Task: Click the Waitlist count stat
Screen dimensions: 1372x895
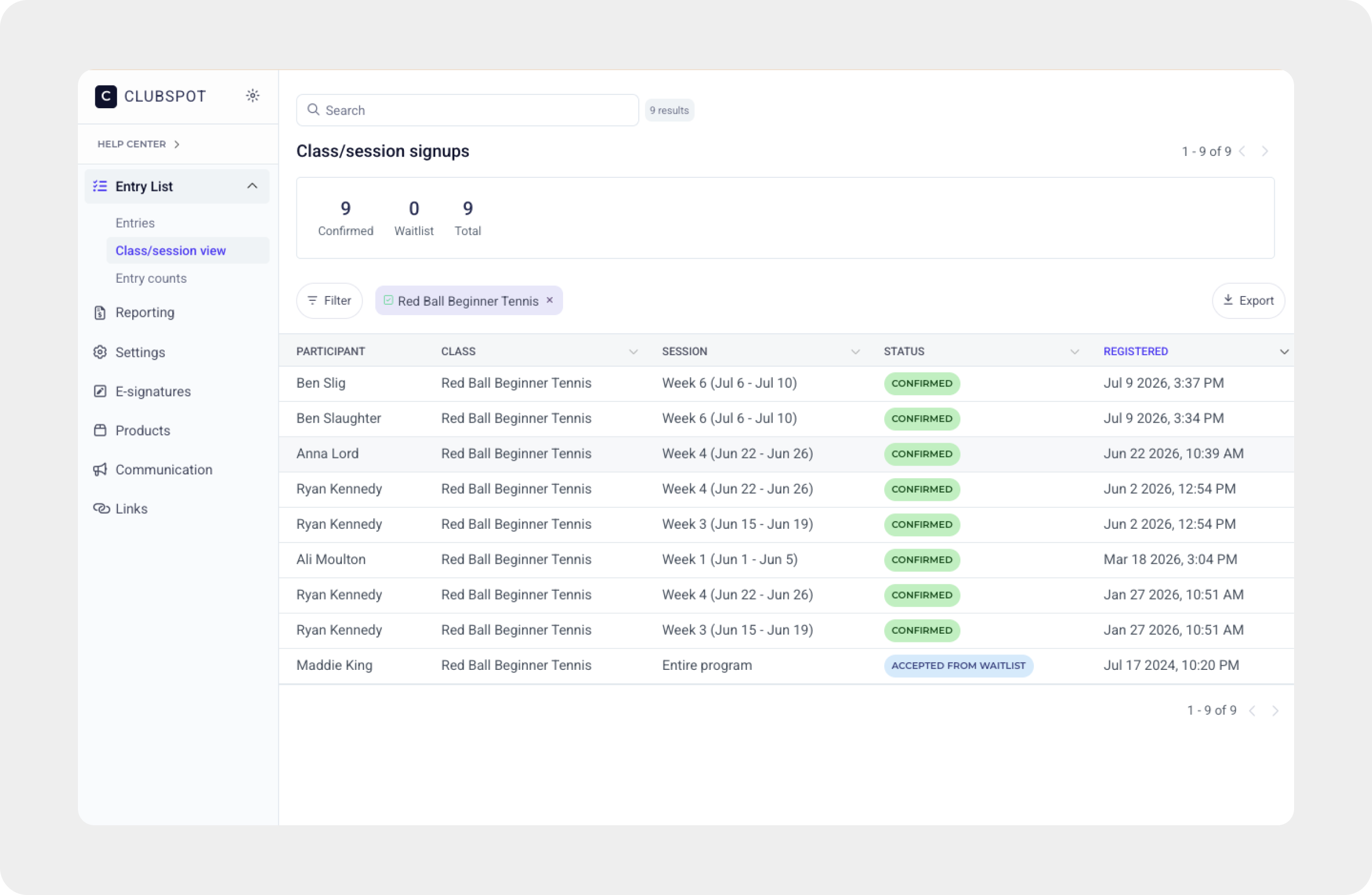Action: click(414, 218)
